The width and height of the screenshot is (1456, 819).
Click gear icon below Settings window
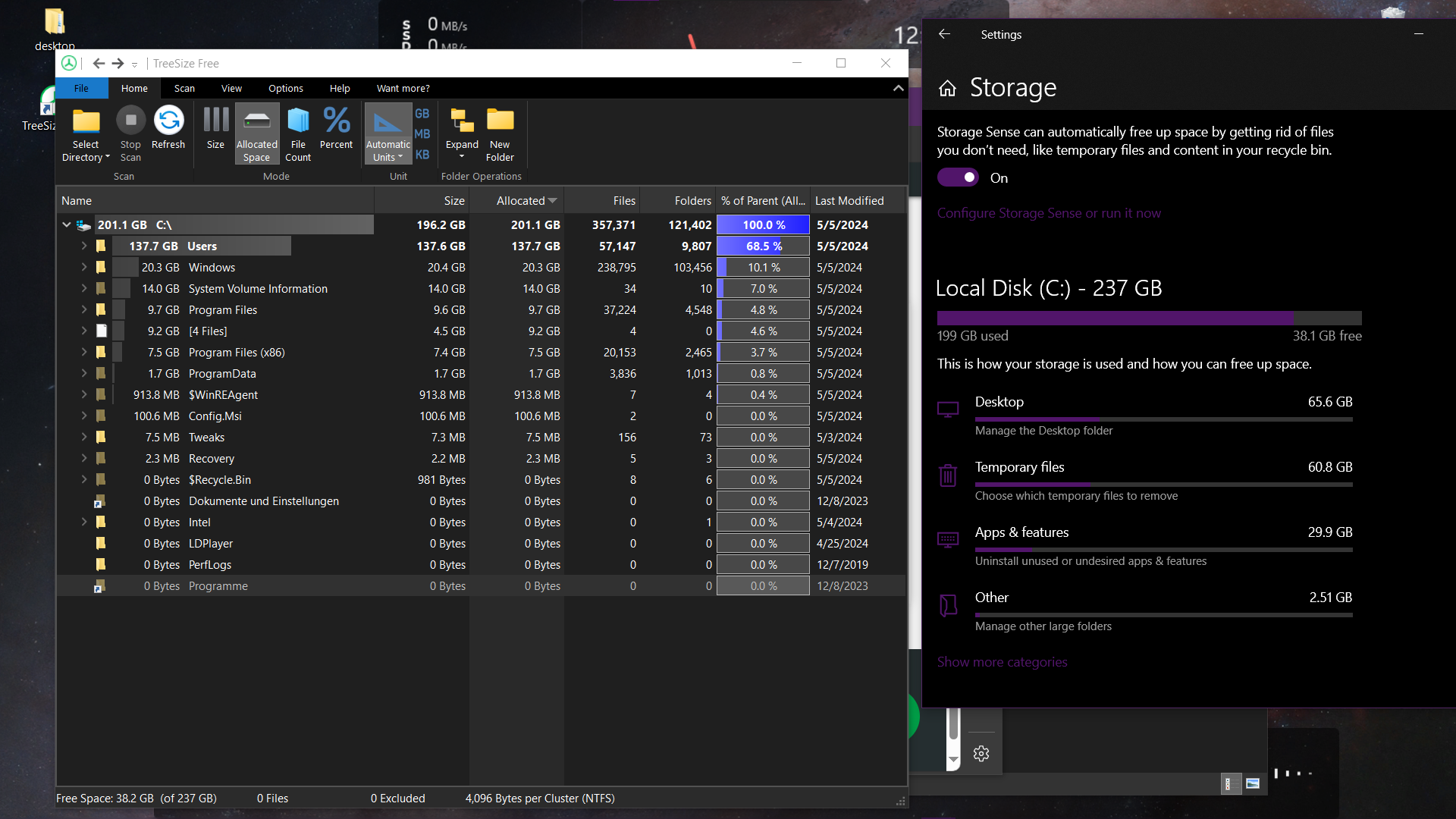tap(981, 753)
